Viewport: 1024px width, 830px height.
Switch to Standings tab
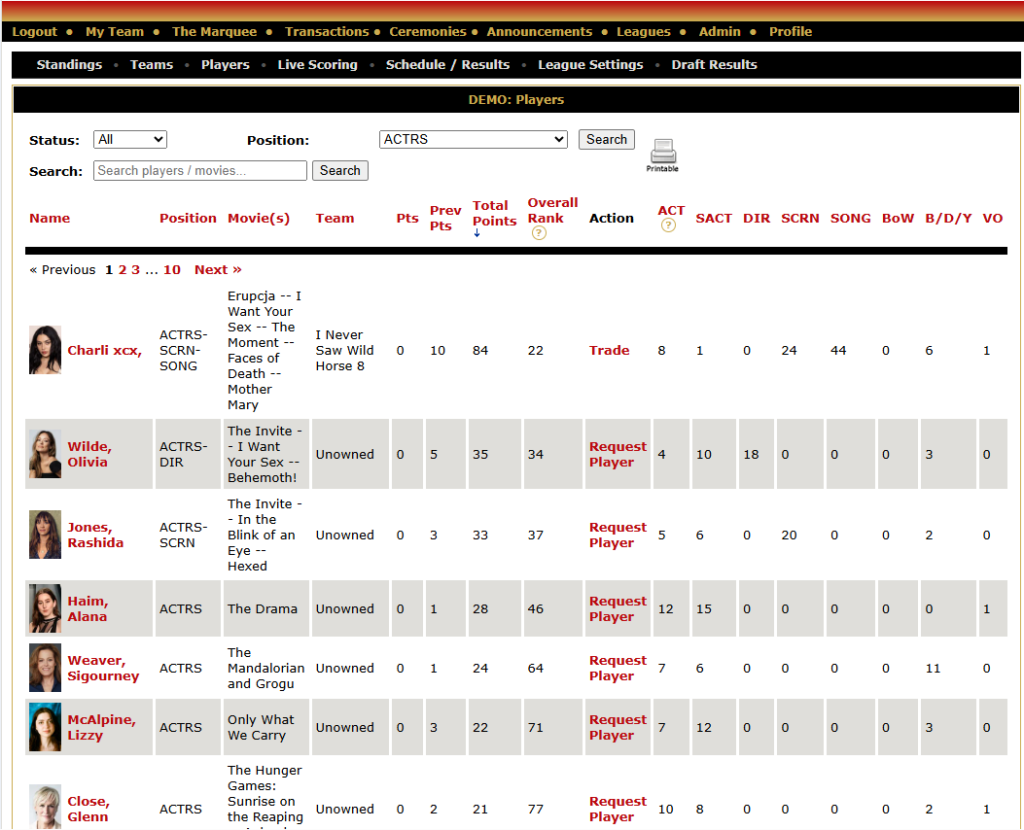[x=69, y=65]
